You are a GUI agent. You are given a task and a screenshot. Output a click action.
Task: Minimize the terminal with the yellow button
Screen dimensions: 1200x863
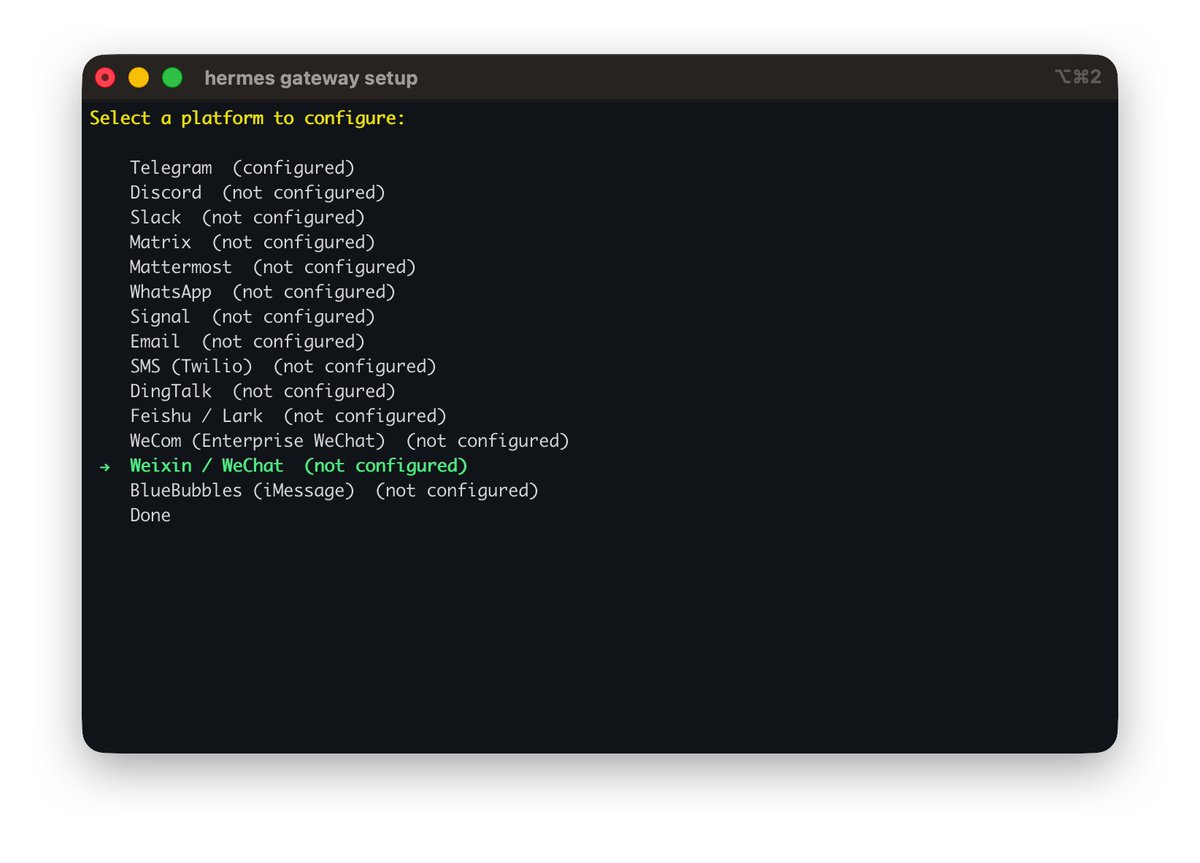[139, 77]
